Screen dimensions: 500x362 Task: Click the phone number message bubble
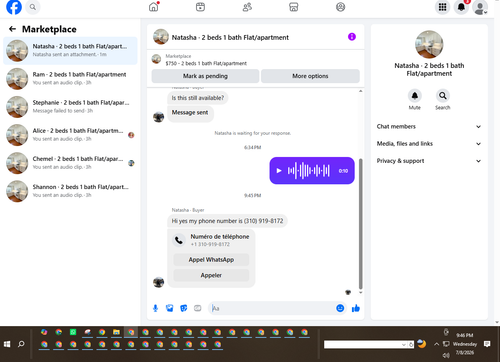[227, 221]
